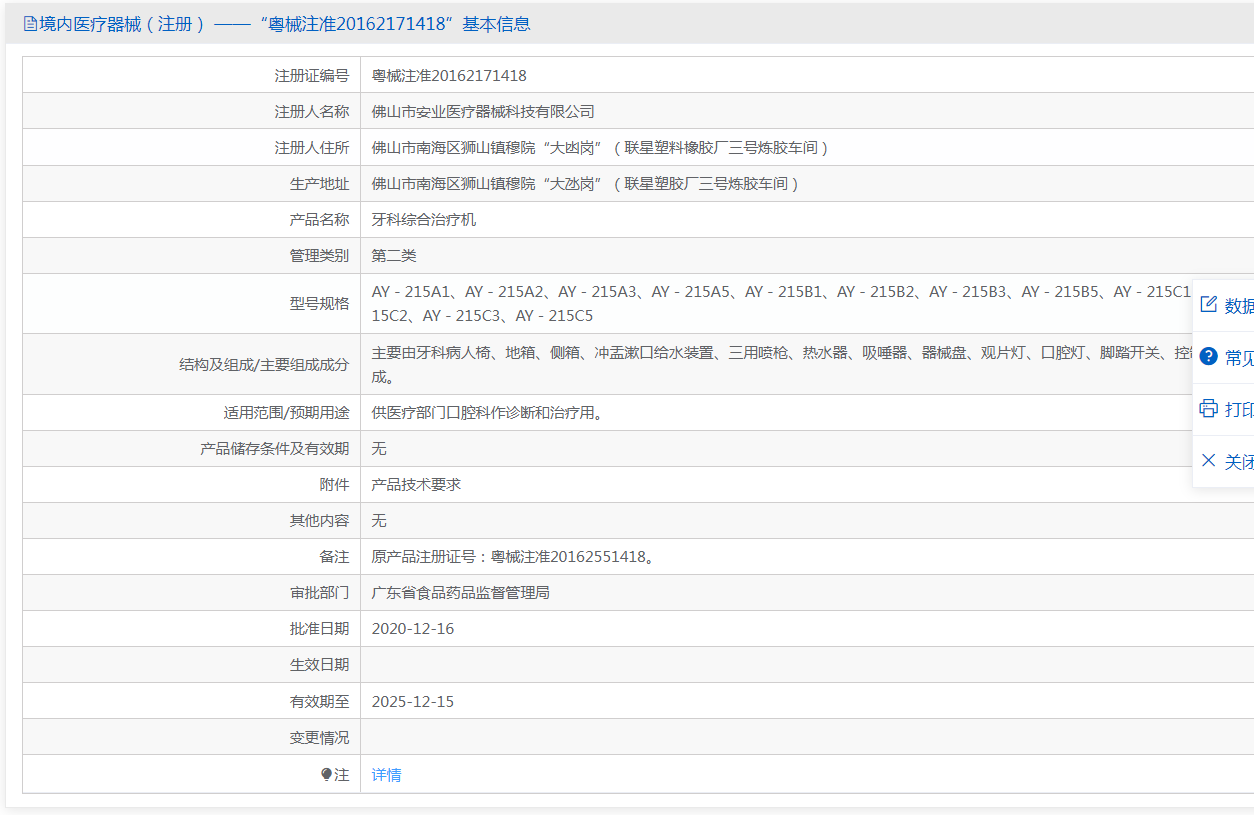The height and width of the screenshot is (815, 1254).
Task: Click the printer icon in side panel
Action: point(1208,409)
